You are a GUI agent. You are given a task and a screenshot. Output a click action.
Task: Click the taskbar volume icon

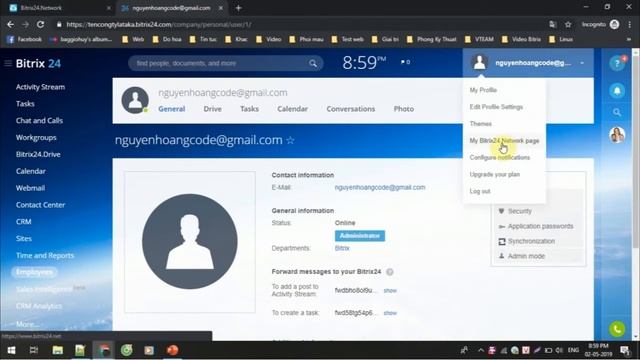559,350
